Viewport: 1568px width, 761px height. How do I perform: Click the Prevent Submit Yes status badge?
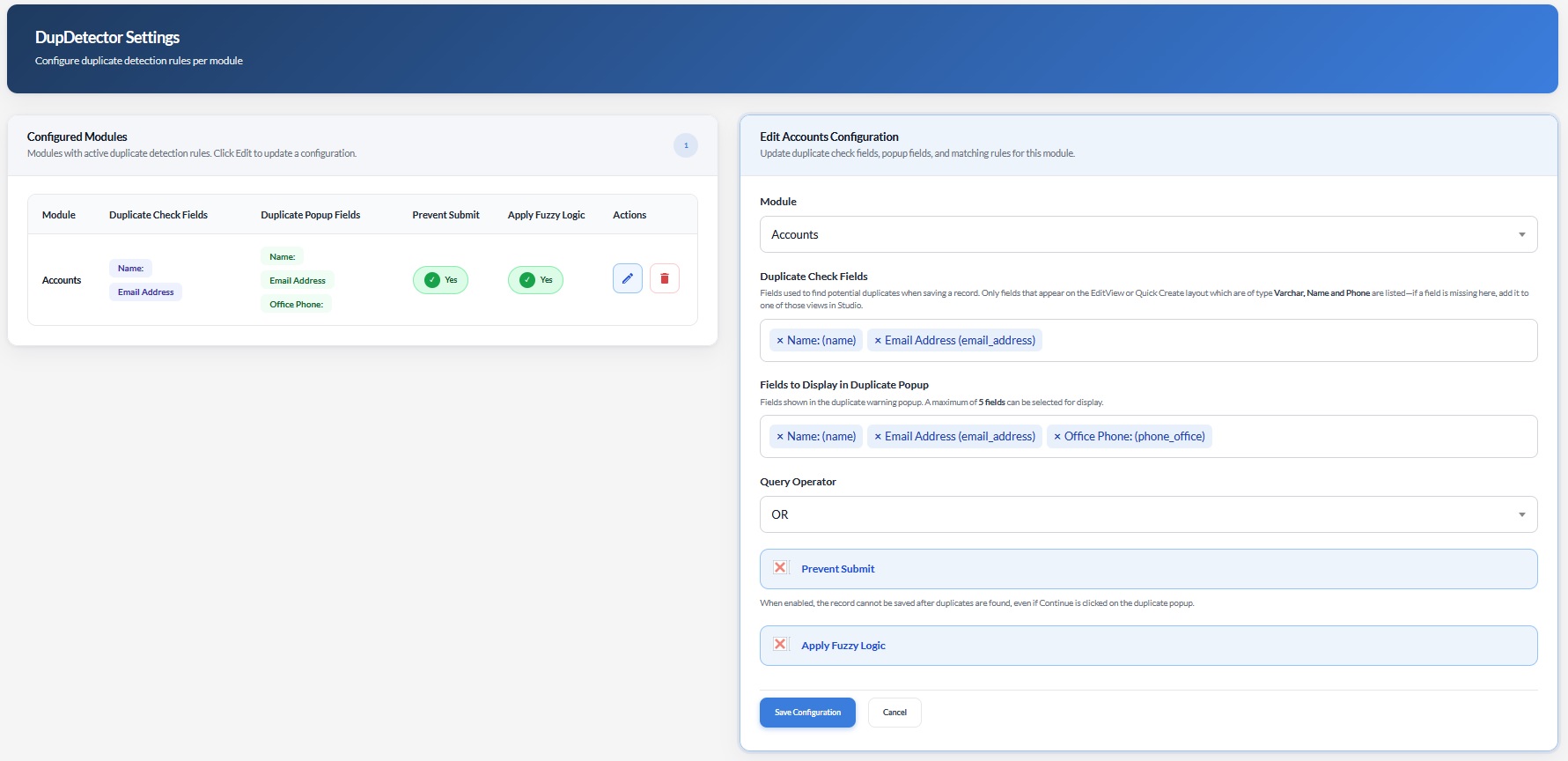click(440, 280)
